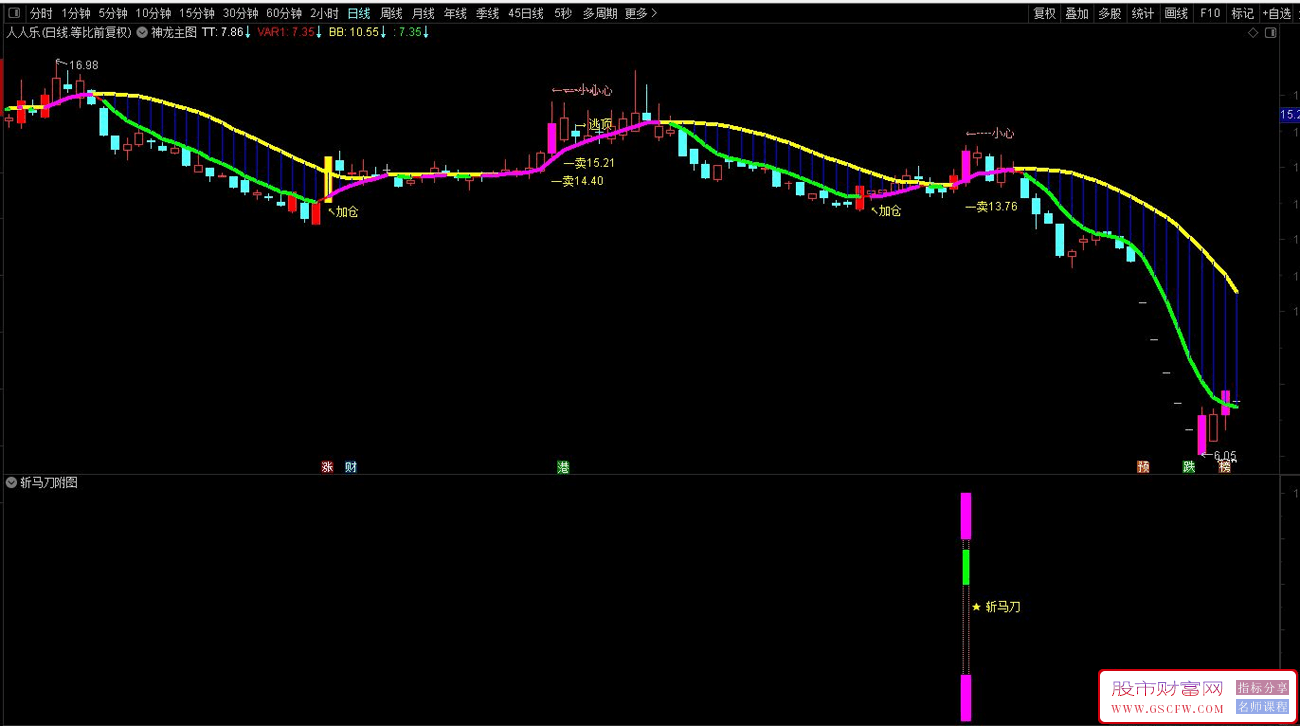1300x726 pixels.
Task: Click the 多股 multi-stock button
Action: tap(1109, 13)
